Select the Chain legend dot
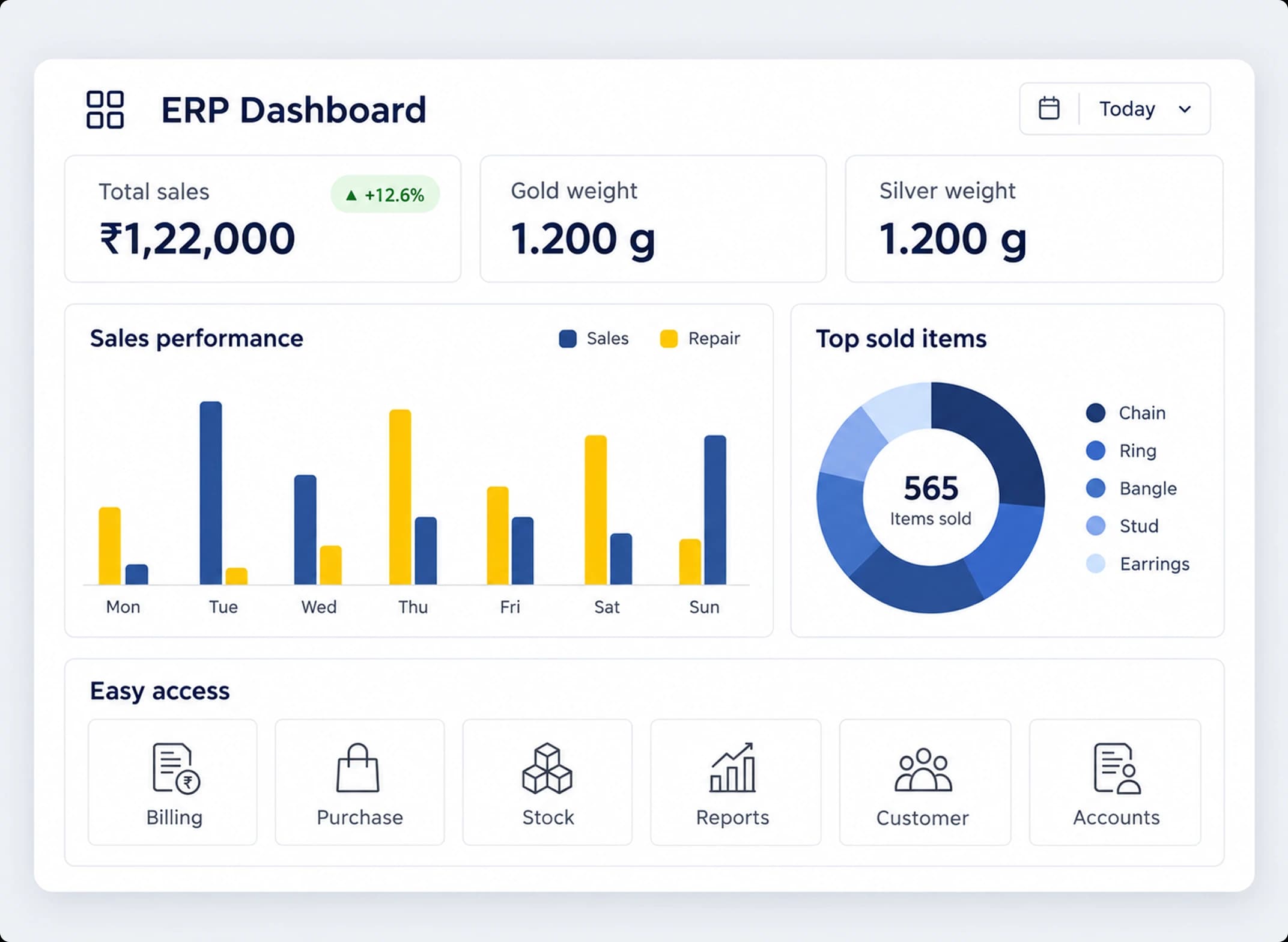Viewport: 1288px width, 942px height. (1096, 413)
